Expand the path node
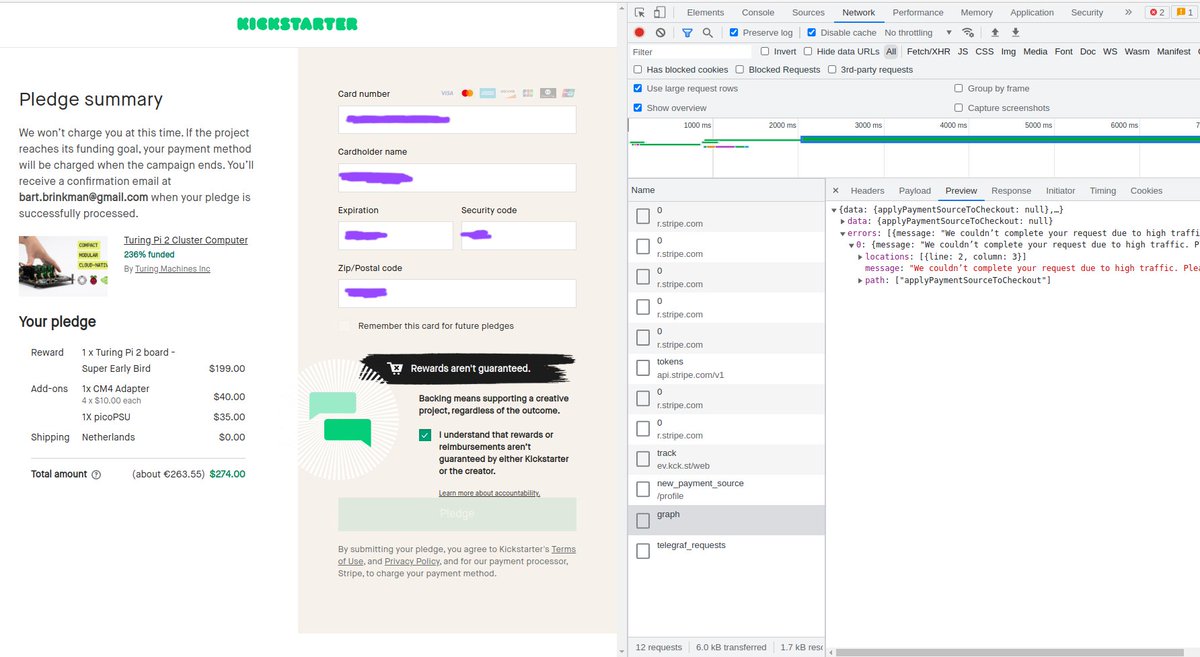This screenshot has height=657, width=1200. click(x=861, y=281)
